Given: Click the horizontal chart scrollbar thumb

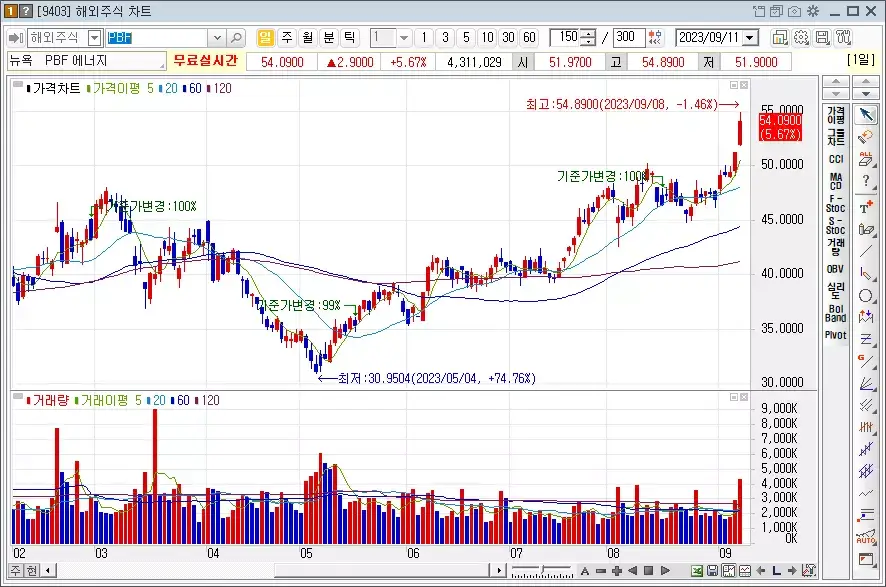Looking at the screenshot, I should click(381, 571).
